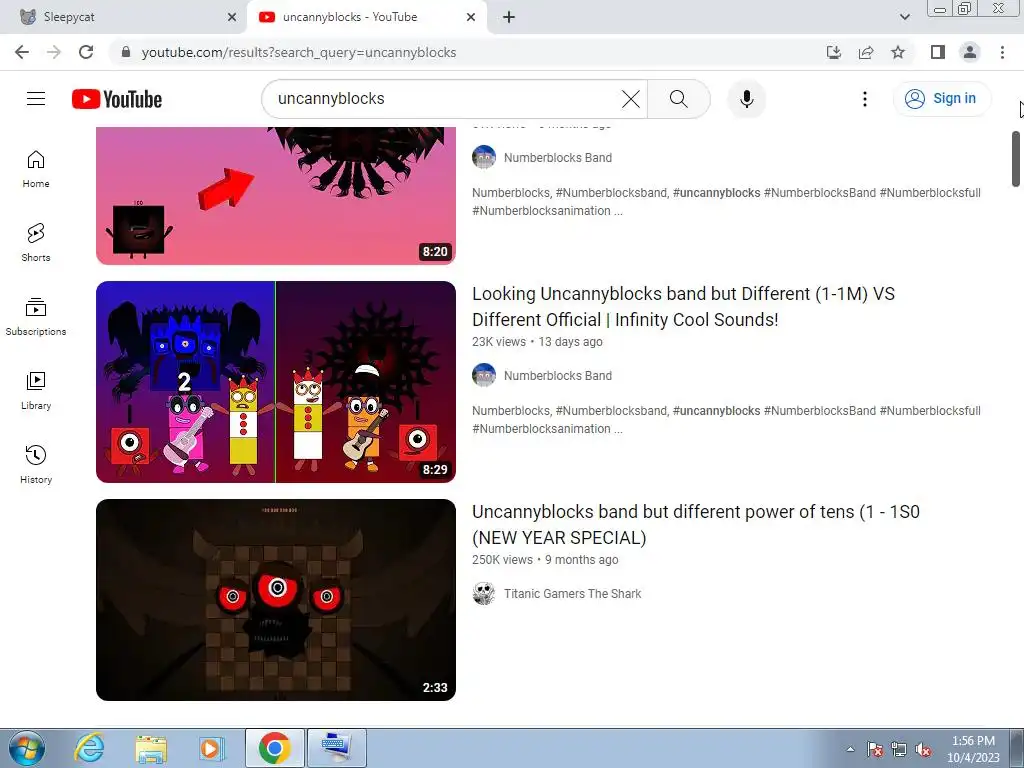
Task: Click '23K views' text
Action: (x=499, y=342)
